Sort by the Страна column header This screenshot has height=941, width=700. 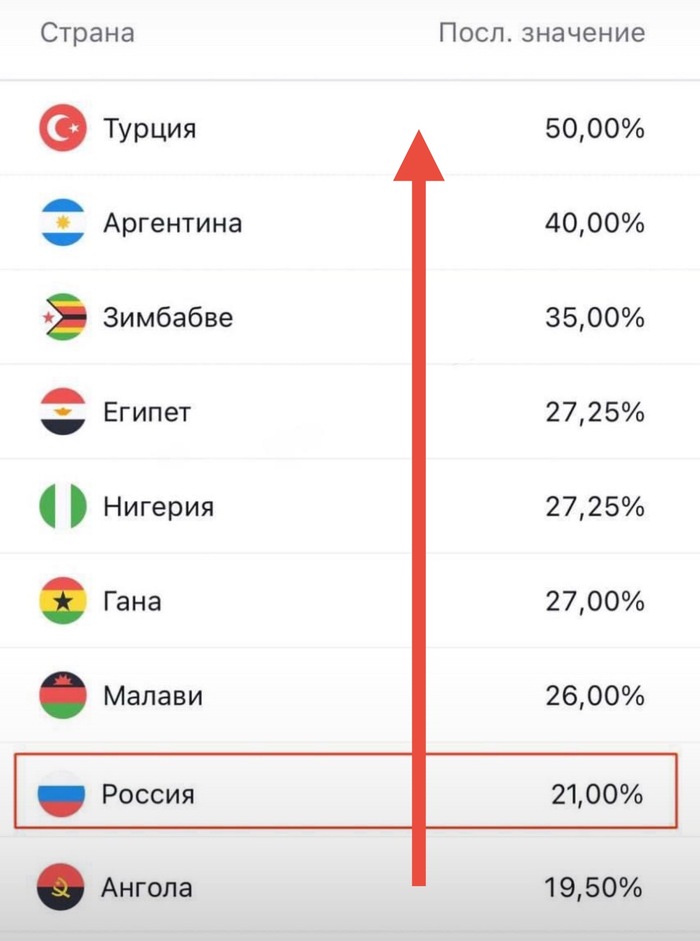(87, 33)
